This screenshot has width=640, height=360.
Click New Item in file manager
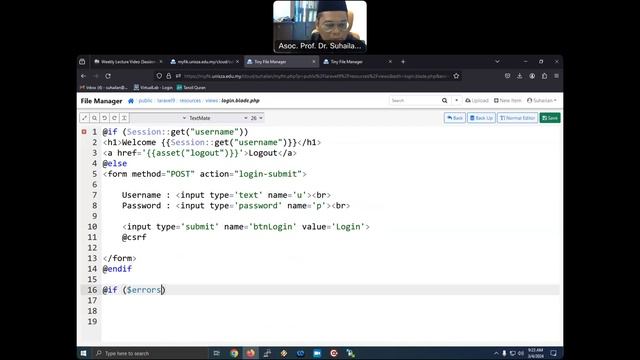pyautogui.click(x=507, y=100)
